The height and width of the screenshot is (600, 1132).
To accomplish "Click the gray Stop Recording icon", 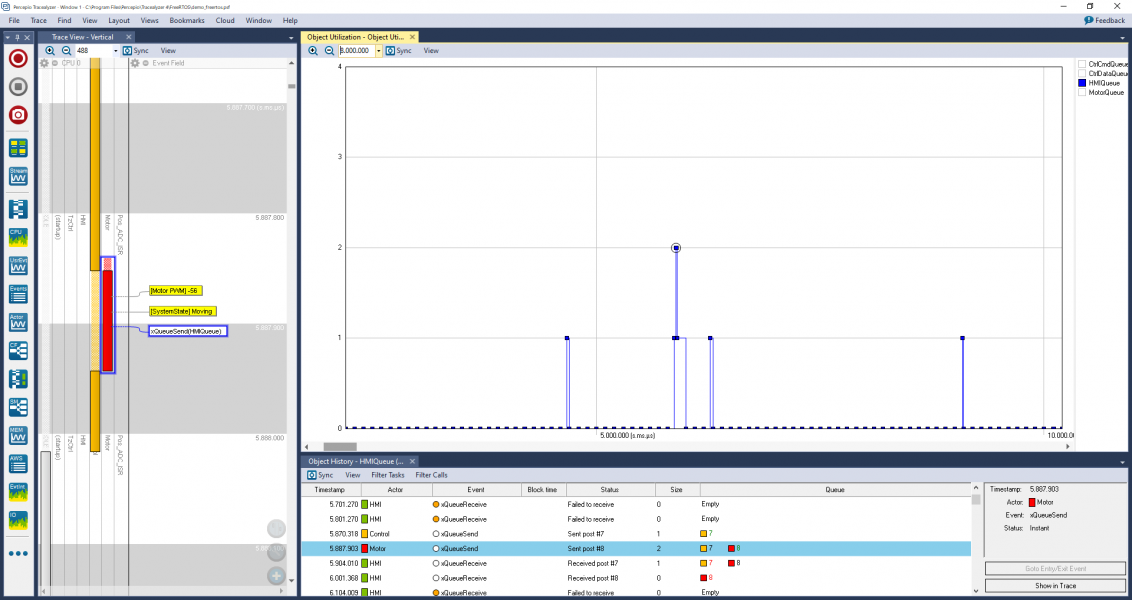I will [x=18, y=87].
